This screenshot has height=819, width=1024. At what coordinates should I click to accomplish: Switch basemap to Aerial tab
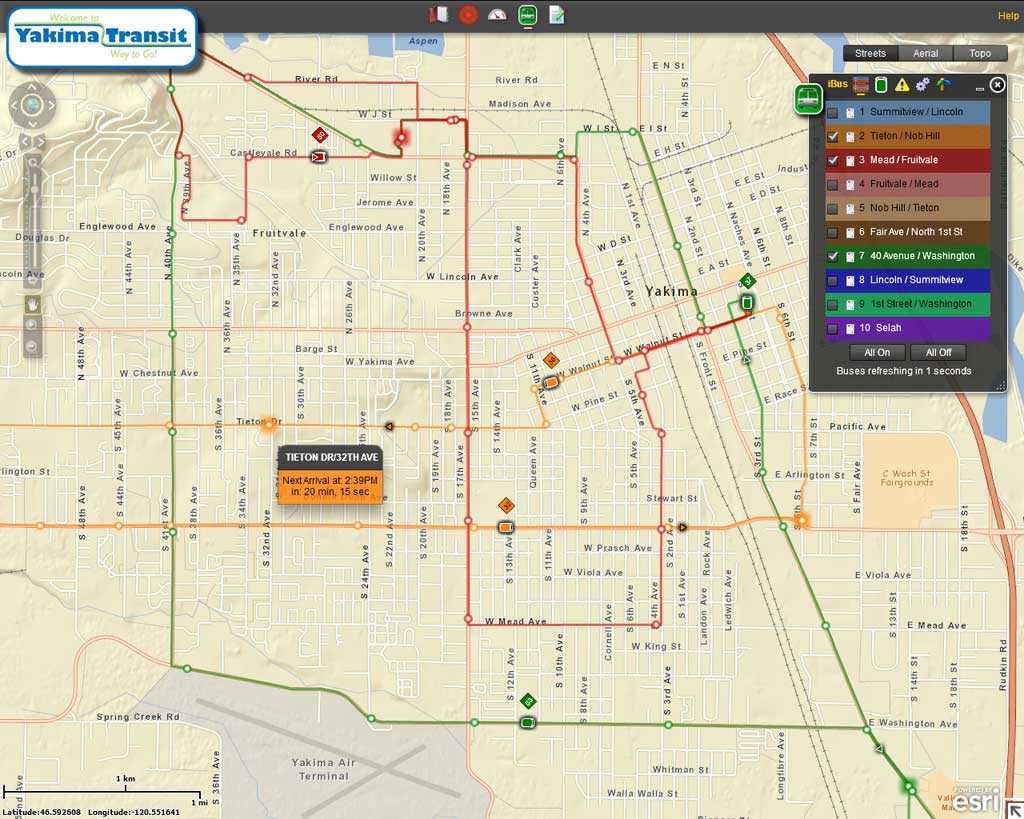coord(925,54)
